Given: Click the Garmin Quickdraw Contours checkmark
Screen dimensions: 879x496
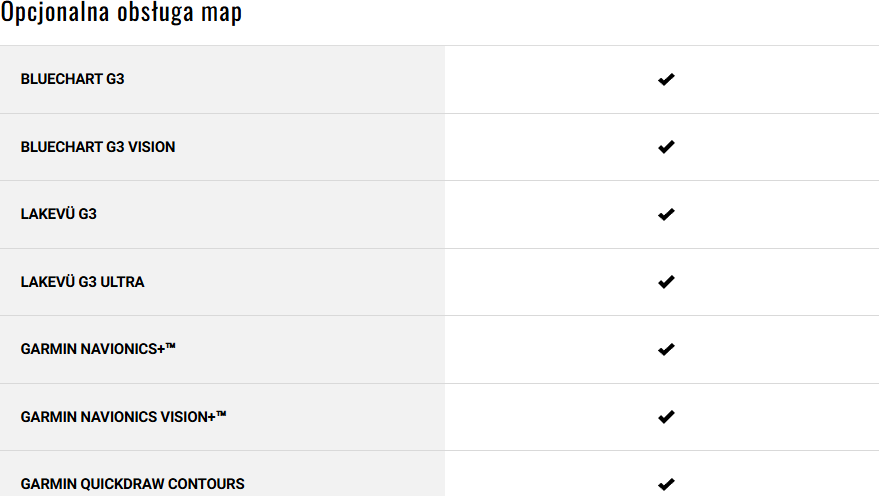Looking at the screenshot, I should [666, 484].
